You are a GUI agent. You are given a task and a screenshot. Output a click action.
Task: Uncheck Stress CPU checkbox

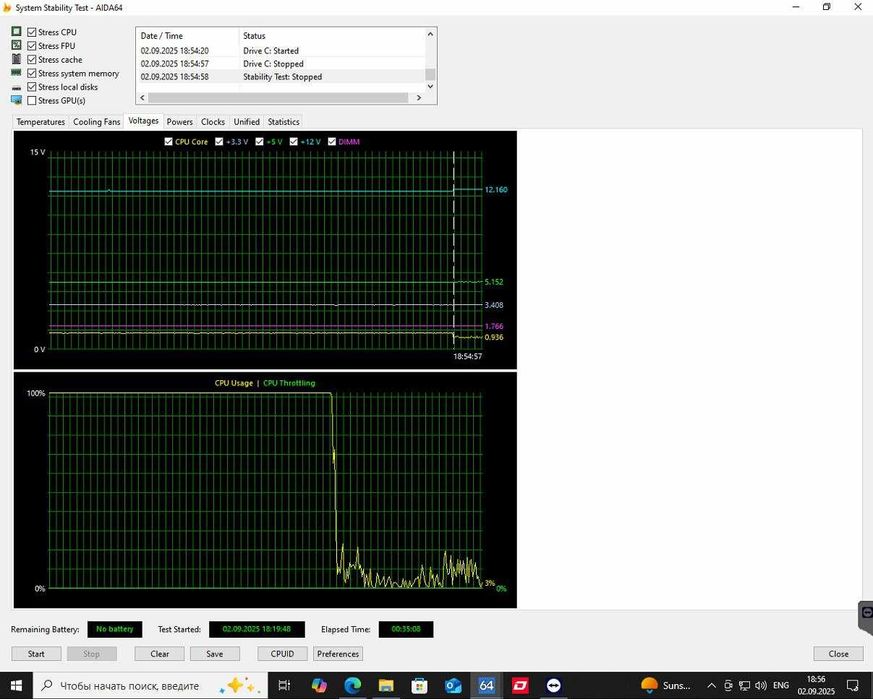(32, 32)
